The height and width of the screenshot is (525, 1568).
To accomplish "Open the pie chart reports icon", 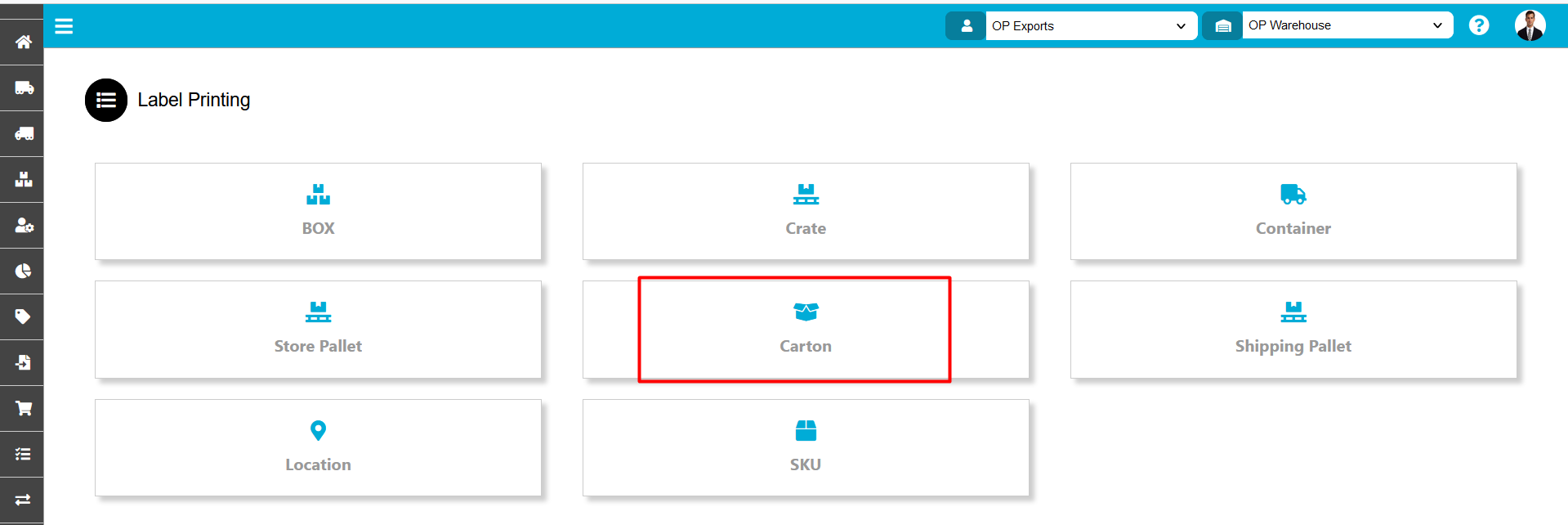I will click(x=23, y=271).
